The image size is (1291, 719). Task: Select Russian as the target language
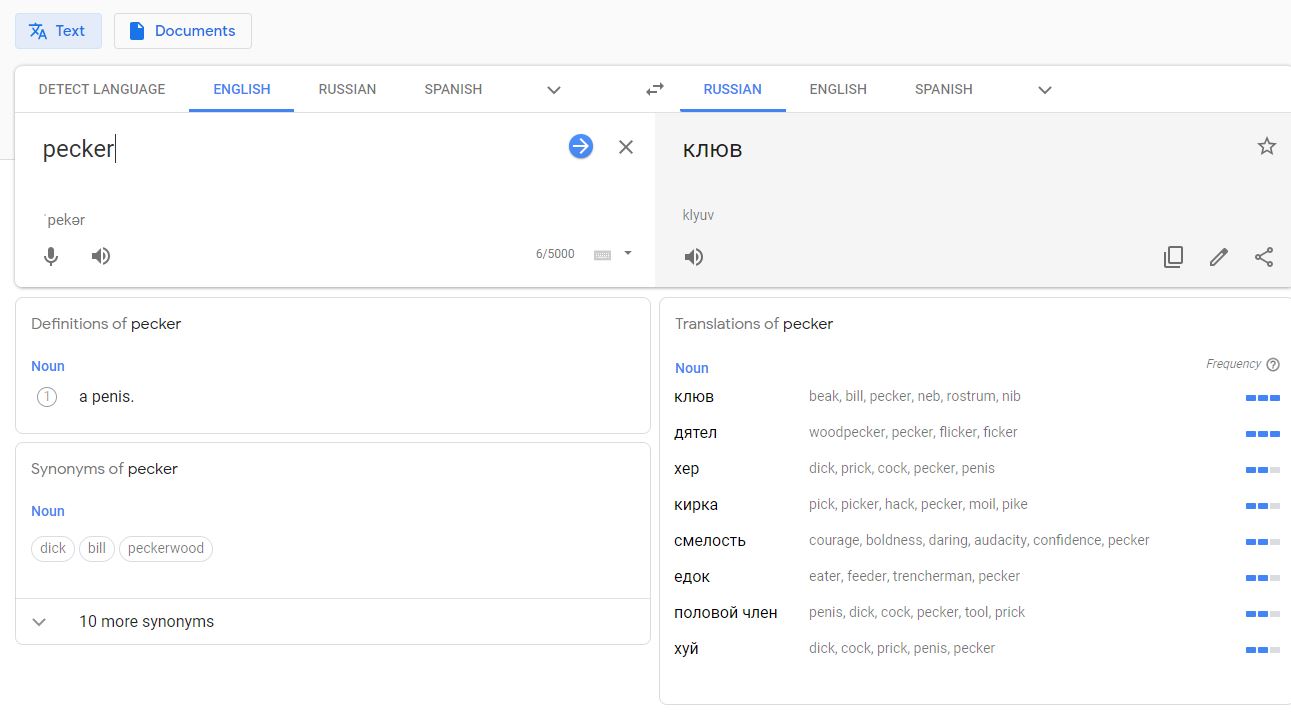pos(732,89)
